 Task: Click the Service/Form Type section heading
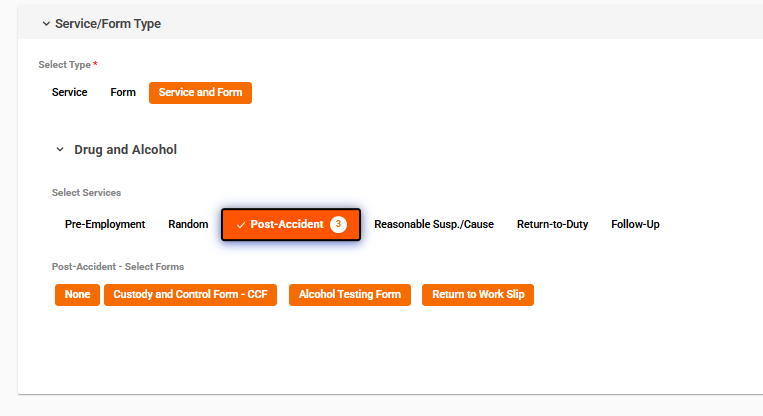(x=108, y=24)
